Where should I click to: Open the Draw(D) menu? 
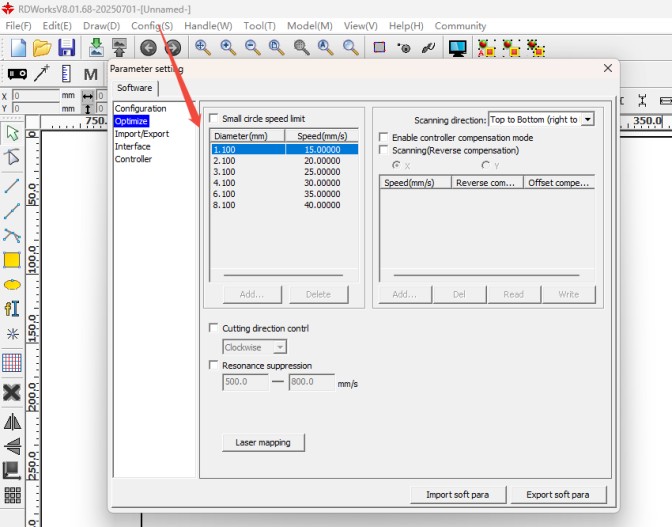pos(102,26)
